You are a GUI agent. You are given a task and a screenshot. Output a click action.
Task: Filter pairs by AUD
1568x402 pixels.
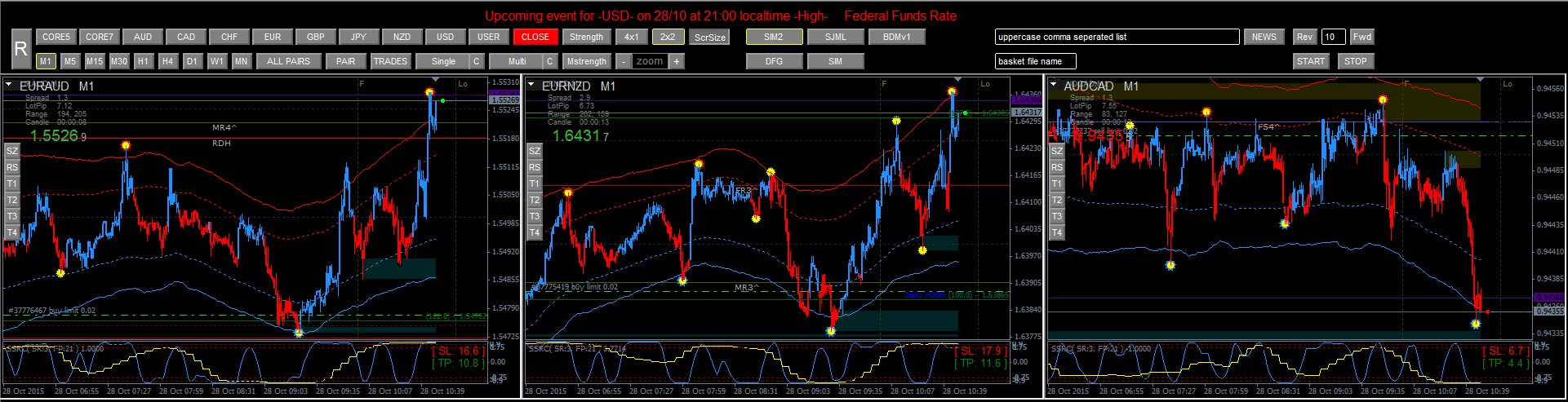(143, 37)
